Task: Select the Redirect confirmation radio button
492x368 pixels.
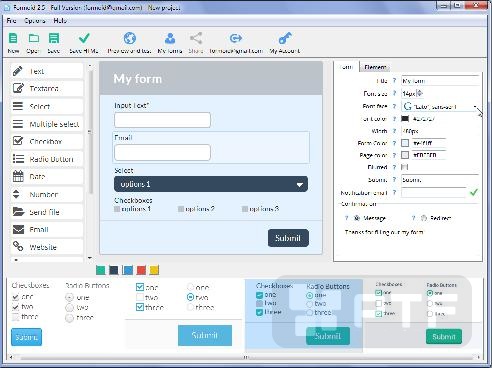Action: pyautogui.click(x=424, y=218)
